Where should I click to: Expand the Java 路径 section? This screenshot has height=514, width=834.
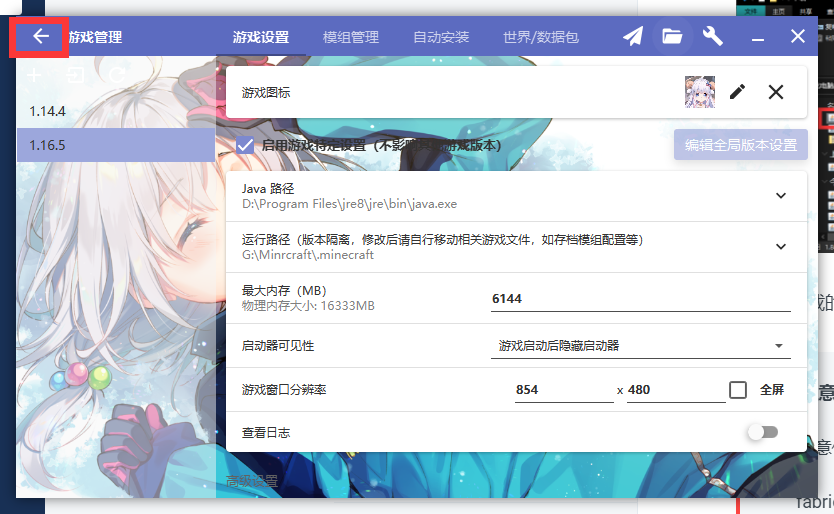tap(780, 196)
